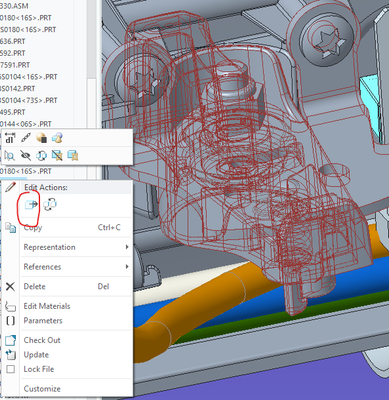Image resolution: width=389 pixels, height=400 pixels.
Task: Click the last box icon in the mini toolbar's second row
Action: point(73,156)
